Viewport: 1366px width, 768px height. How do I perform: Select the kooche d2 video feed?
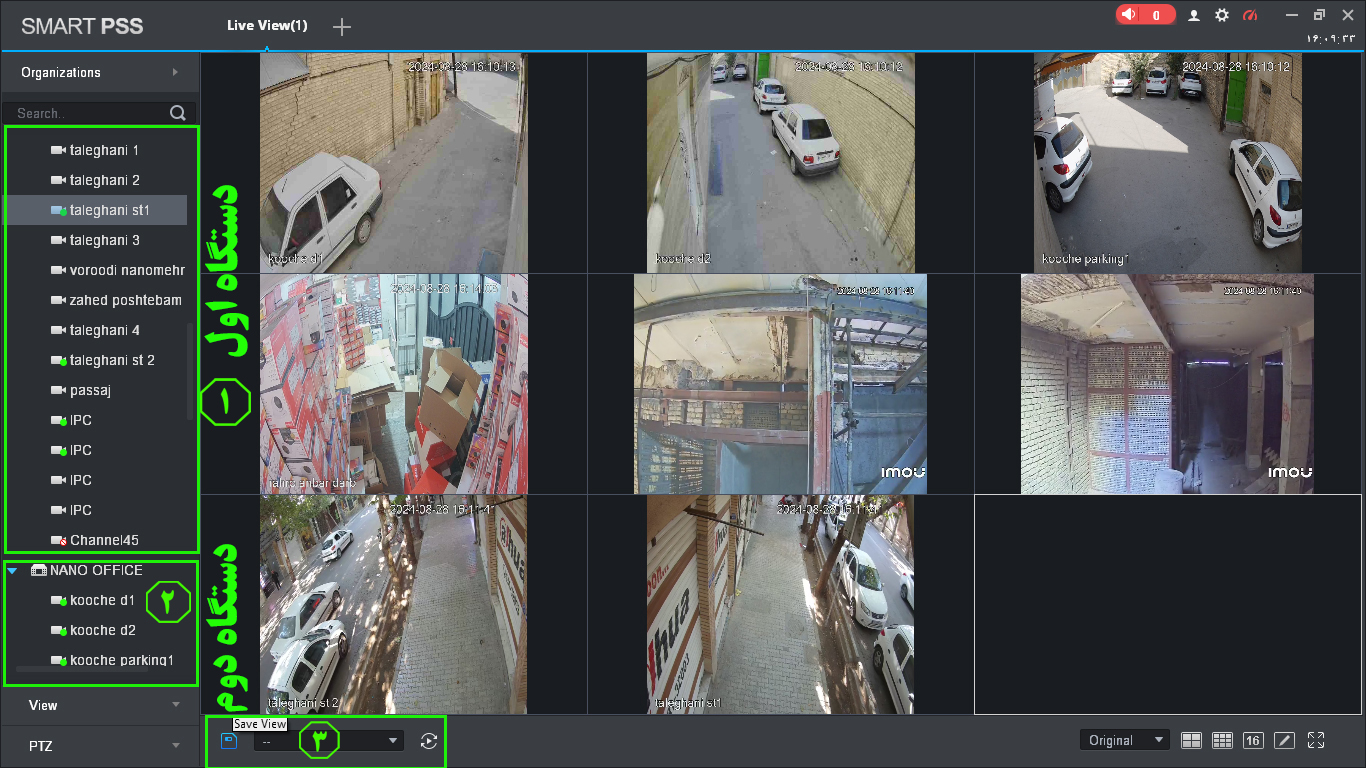pyautogui.click(x=781, y=162)
